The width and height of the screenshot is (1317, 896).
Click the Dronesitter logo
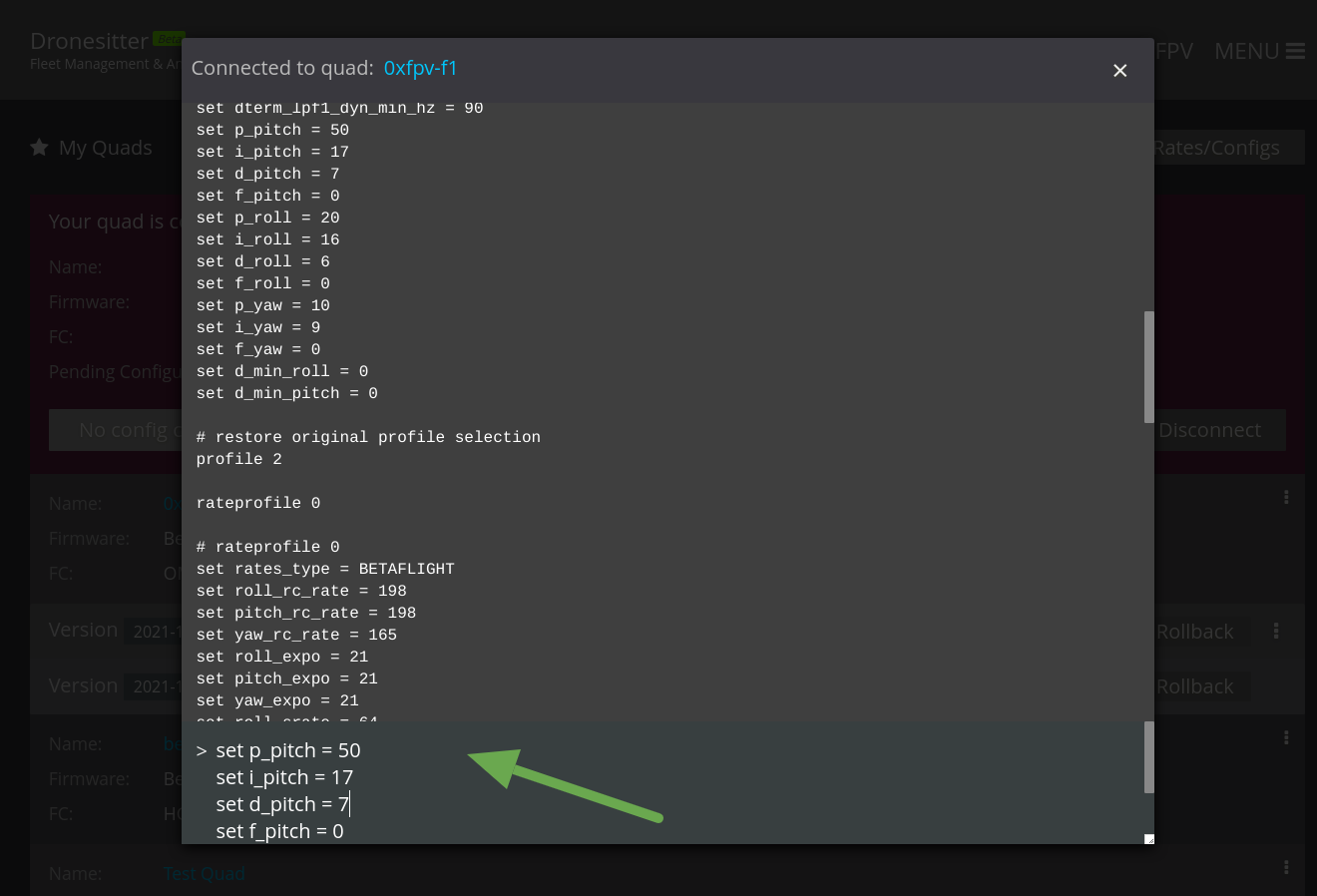tap(90, 41)
